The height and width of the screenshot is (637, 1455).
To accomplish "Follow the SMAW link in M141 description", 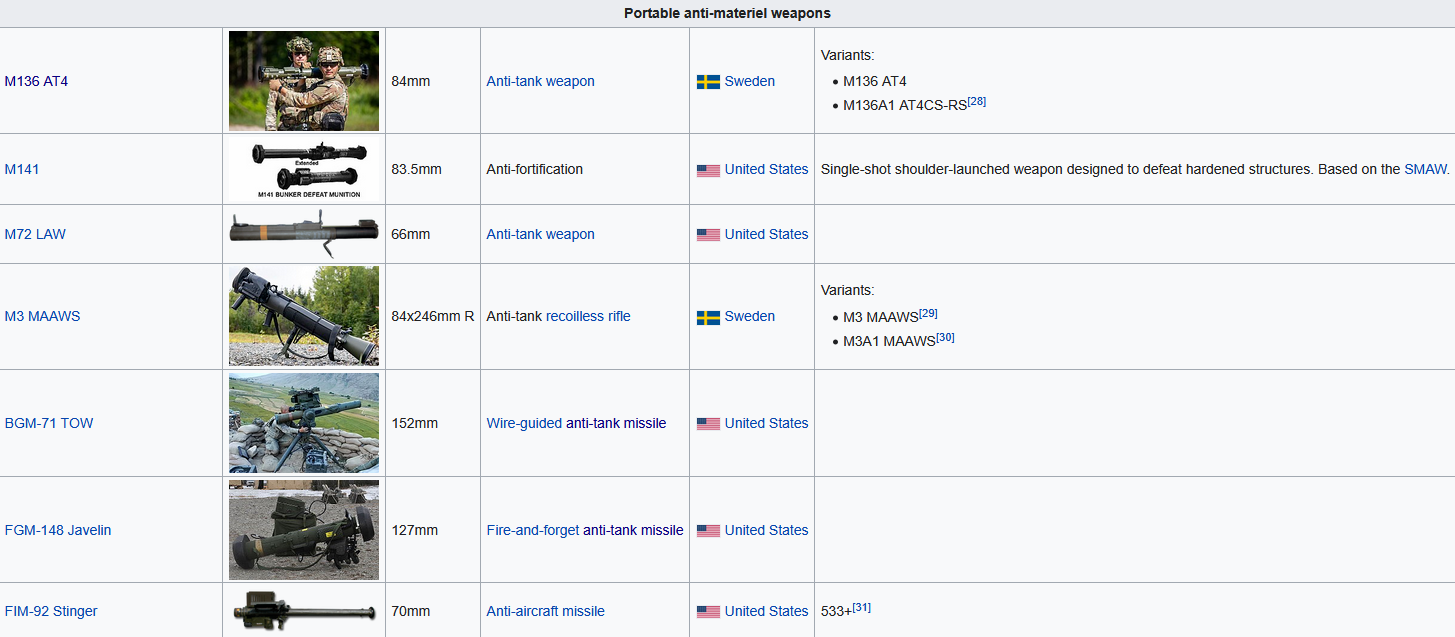I will point(1425,169).
